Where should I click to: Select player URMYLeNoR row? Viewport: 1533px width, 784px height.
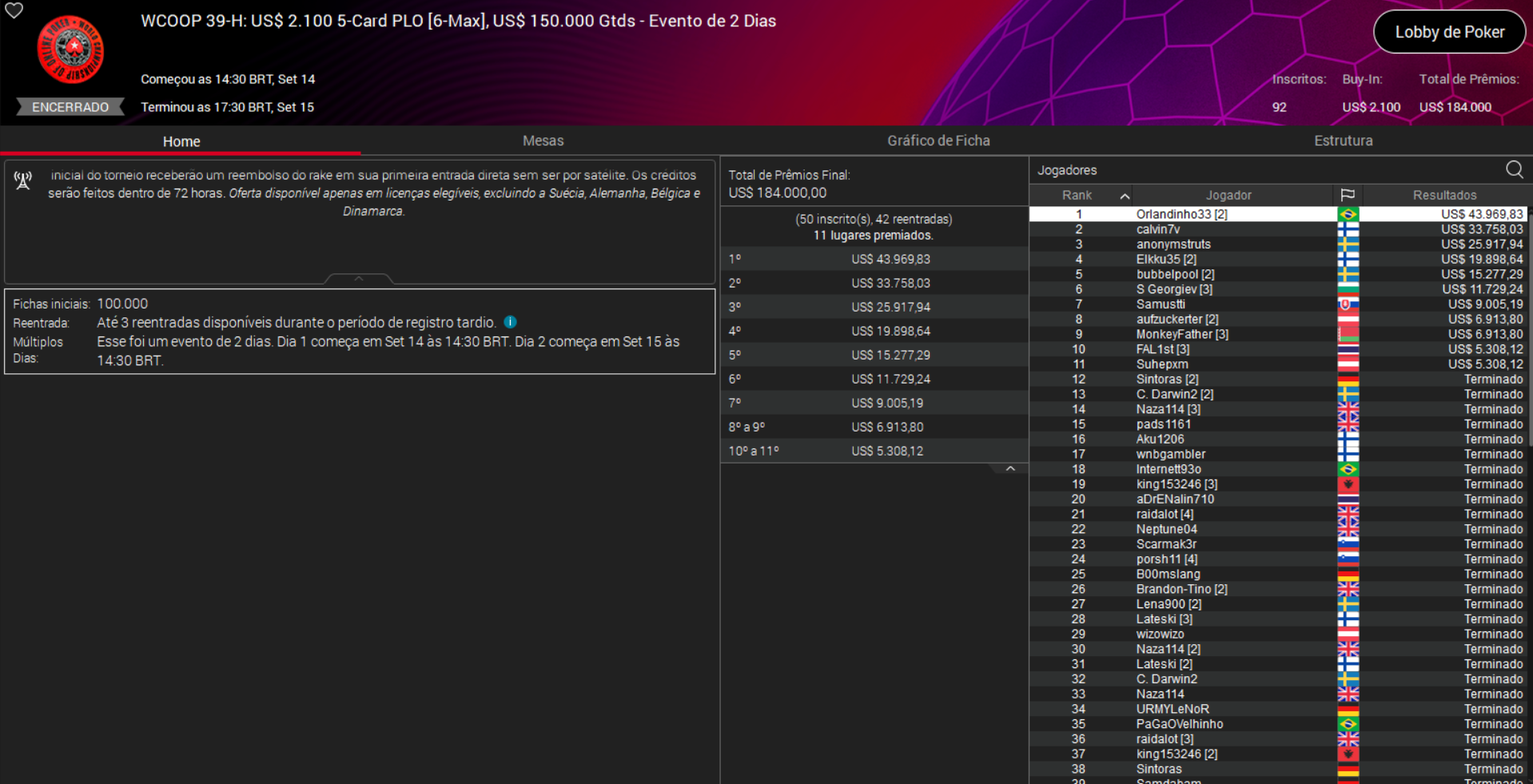[1278, 709]
